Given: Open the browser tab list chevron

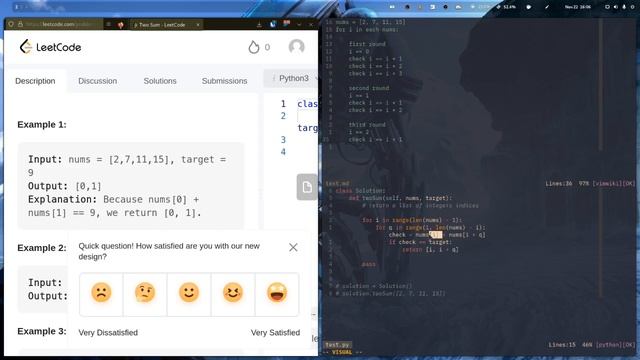Looking at the screenshot, I should click(x=299, y=25).
